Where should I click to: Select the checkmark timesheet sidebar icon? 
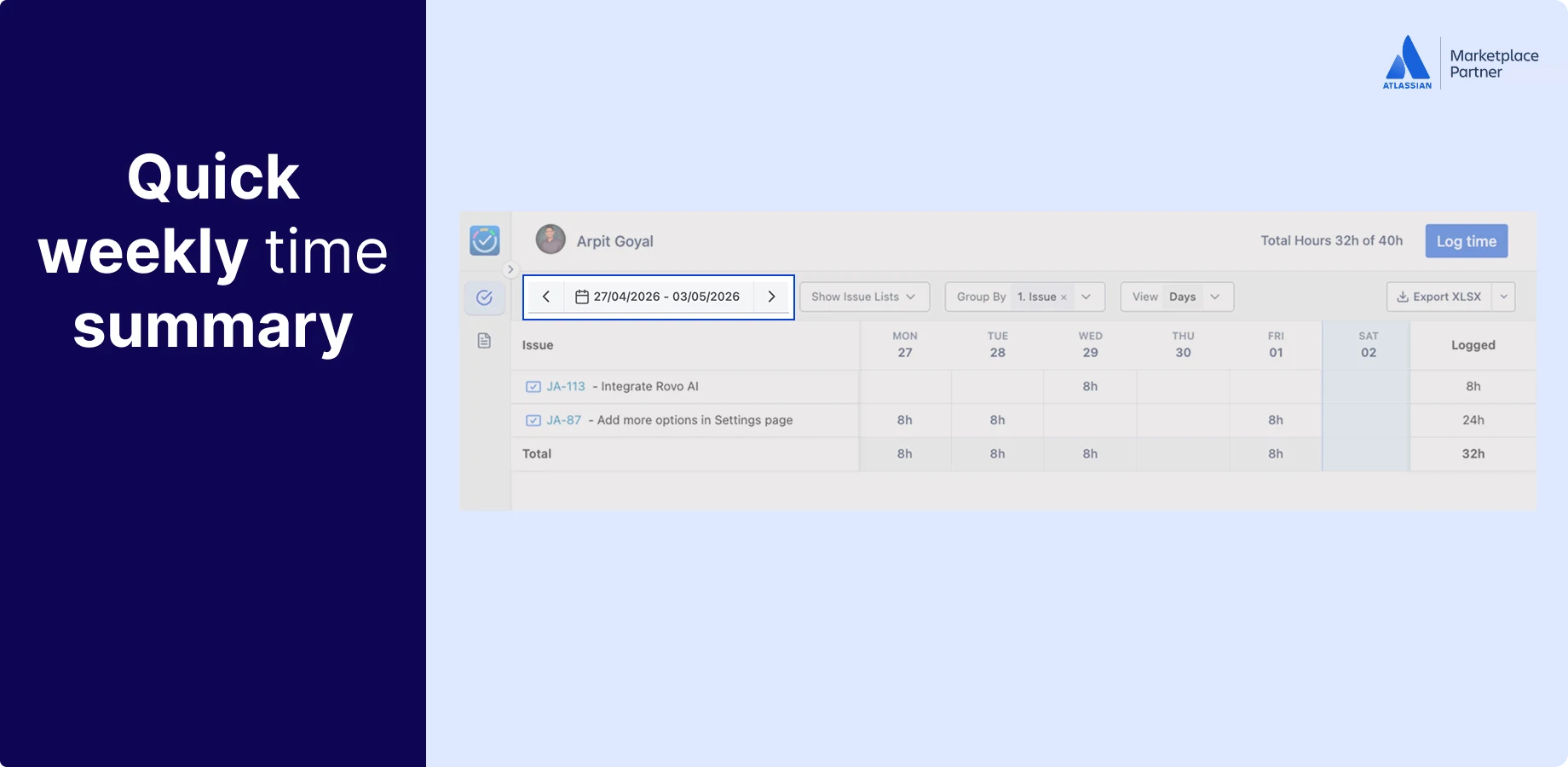[484, 297]
